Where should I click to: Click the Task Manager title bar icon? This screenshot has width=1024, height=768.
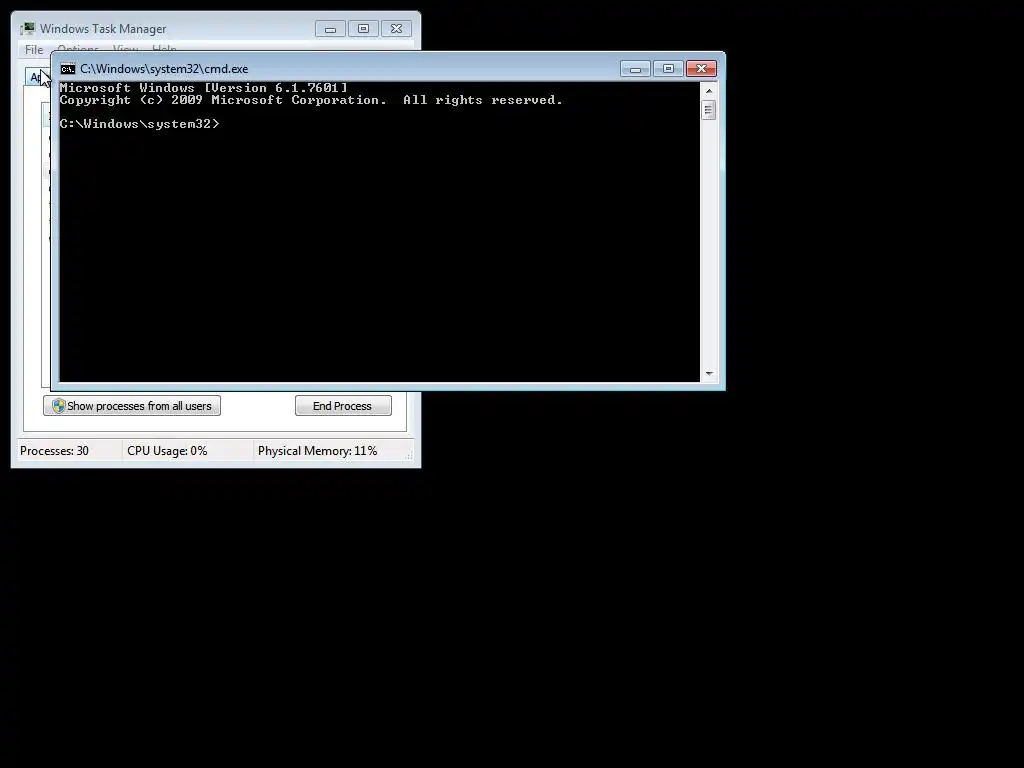click(27, 29)
